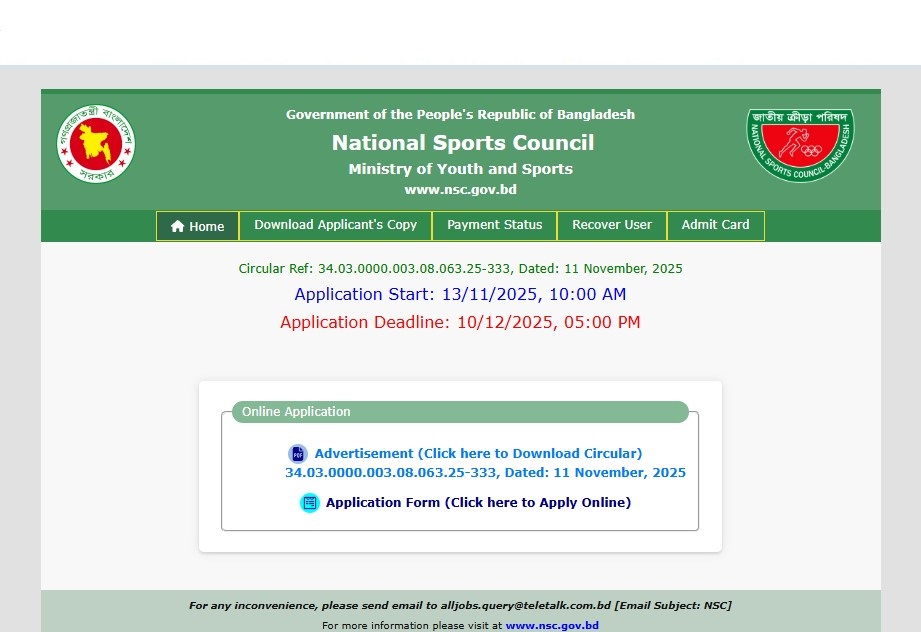Click the circular reference number under Advertisement

485,473
